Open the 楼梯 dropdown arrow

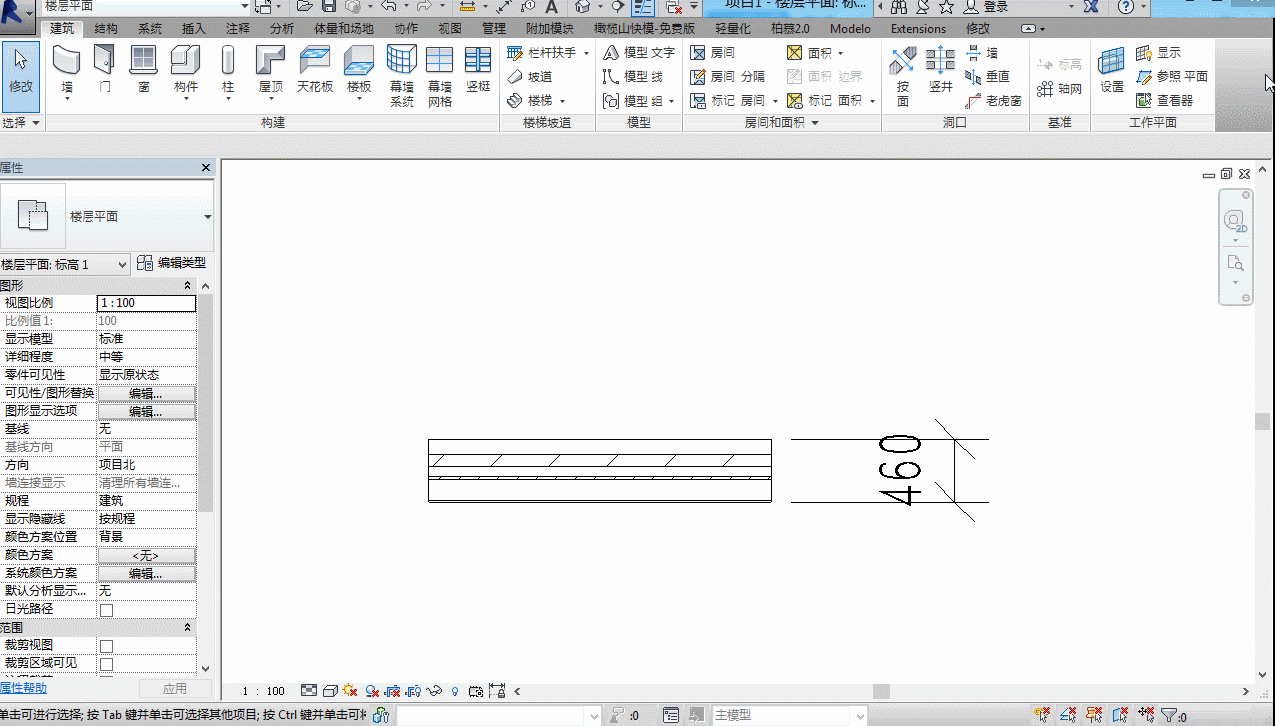(x=562, y=101)
